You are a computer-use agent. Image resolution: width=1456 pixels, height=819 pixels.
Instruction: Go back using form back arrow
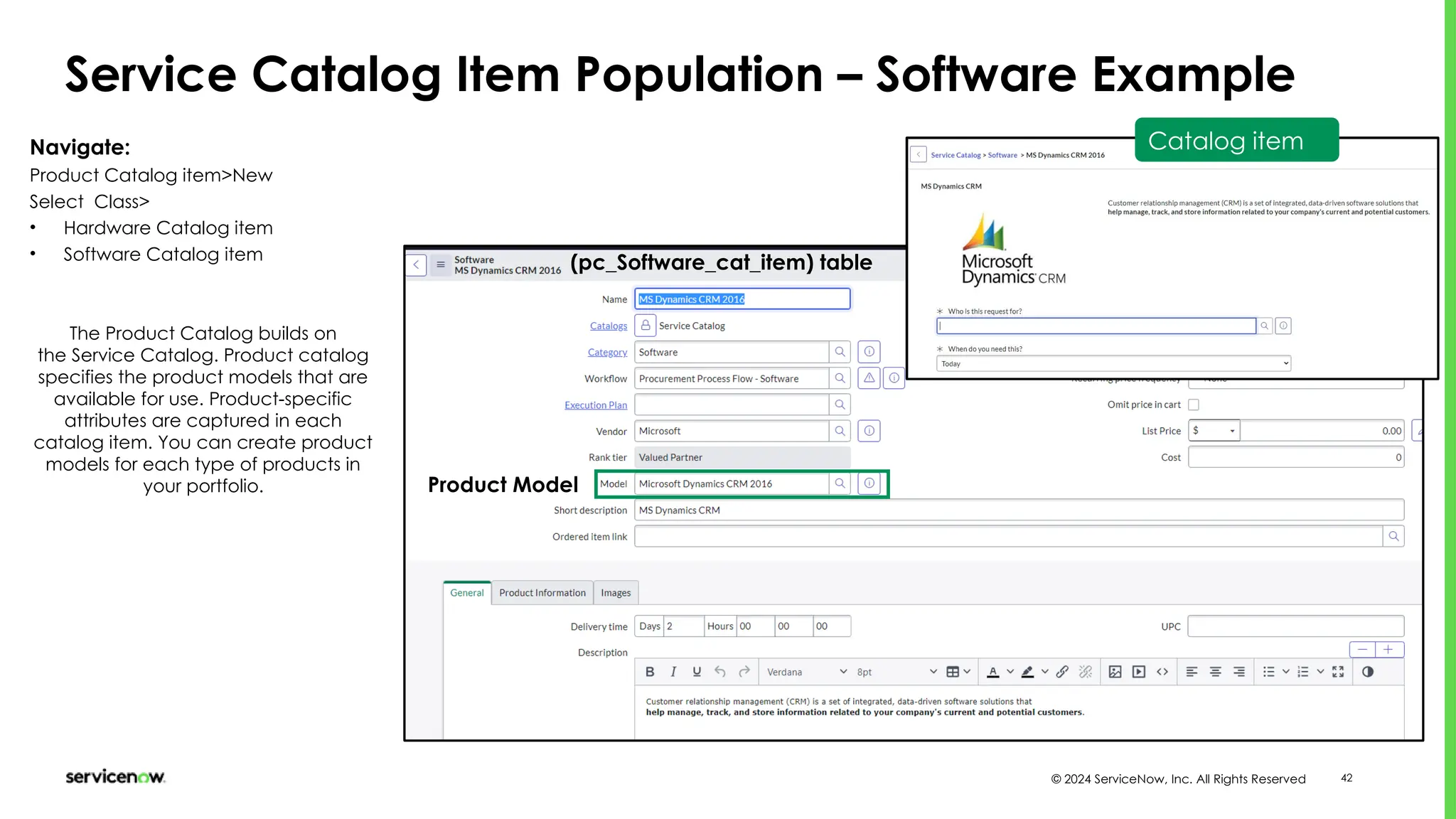[417, 264]
